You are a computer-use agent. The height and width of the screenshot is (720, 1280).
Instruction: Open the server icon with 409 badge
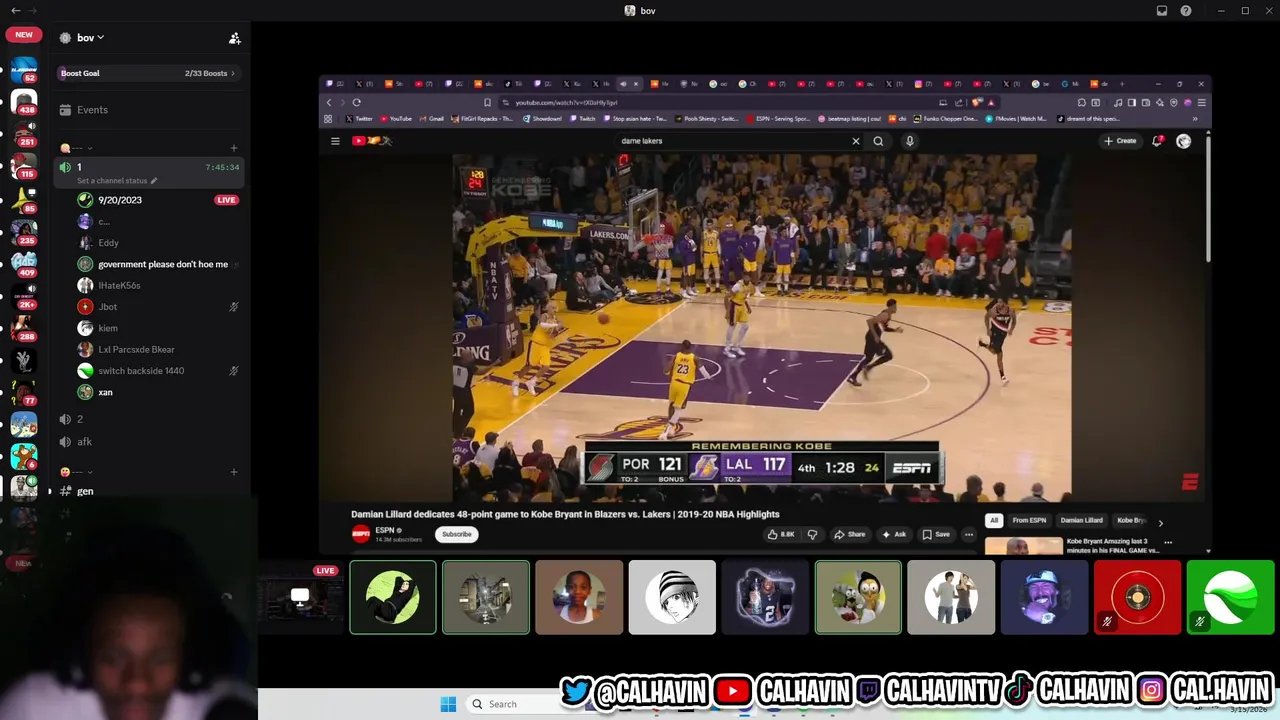[24, 264]
